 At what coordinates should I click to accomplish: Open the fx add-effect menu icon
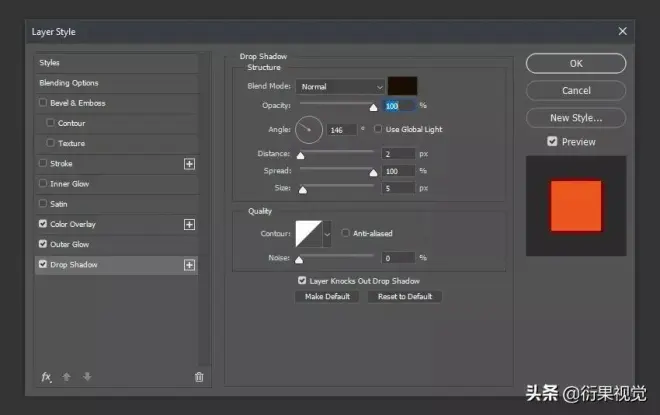click(x=46, y=377)
